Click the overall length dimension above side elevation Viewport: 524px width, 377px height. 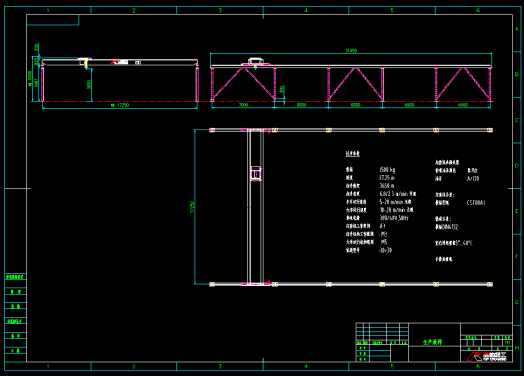pyautogui.click(x=351, y=51)
